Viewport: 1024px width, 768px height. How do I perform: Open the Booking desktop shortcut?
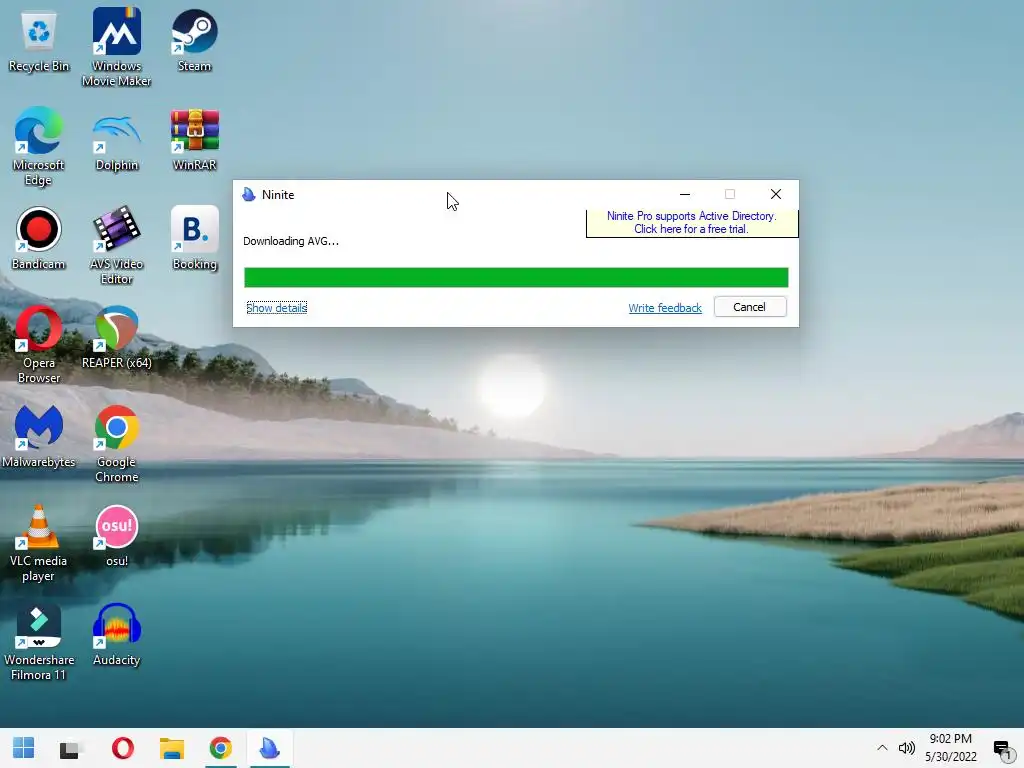pyautogui.click(x=194, y=238)
